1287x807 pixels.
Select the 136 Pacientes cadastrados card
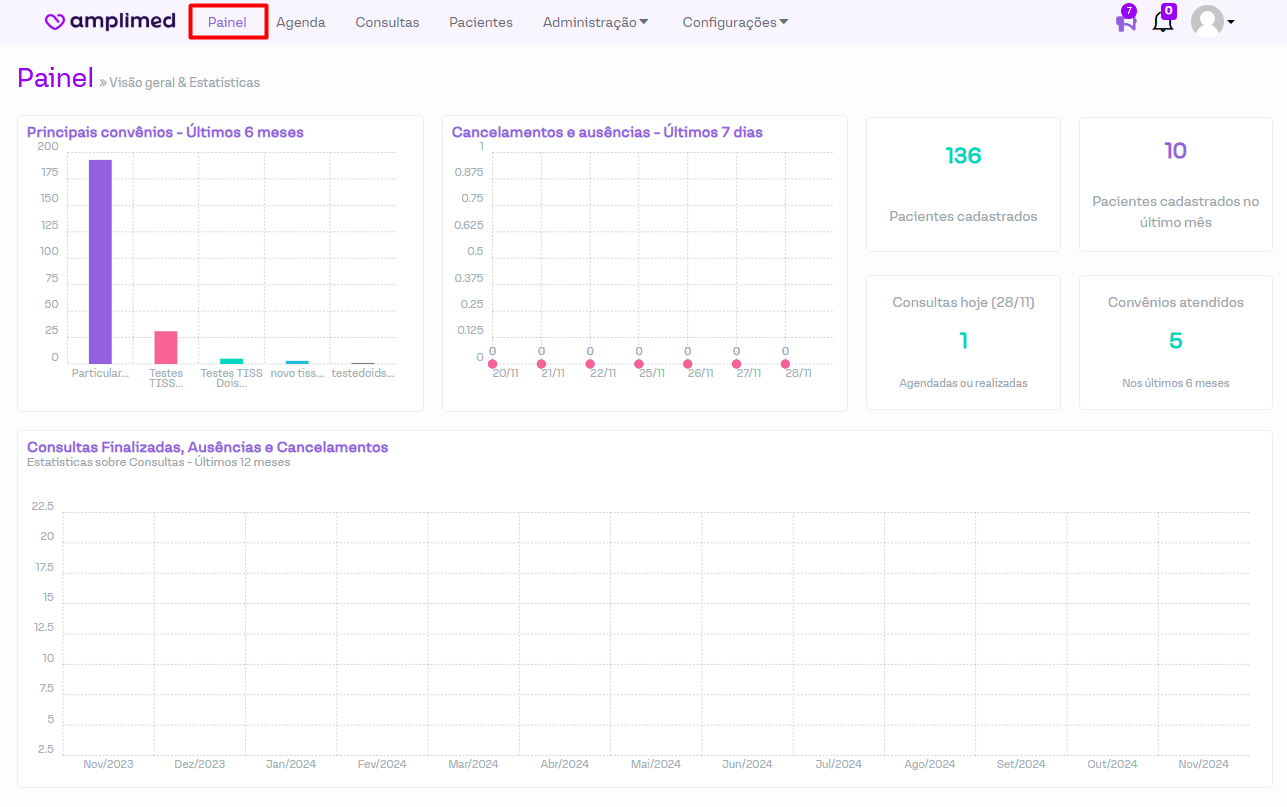963,184
